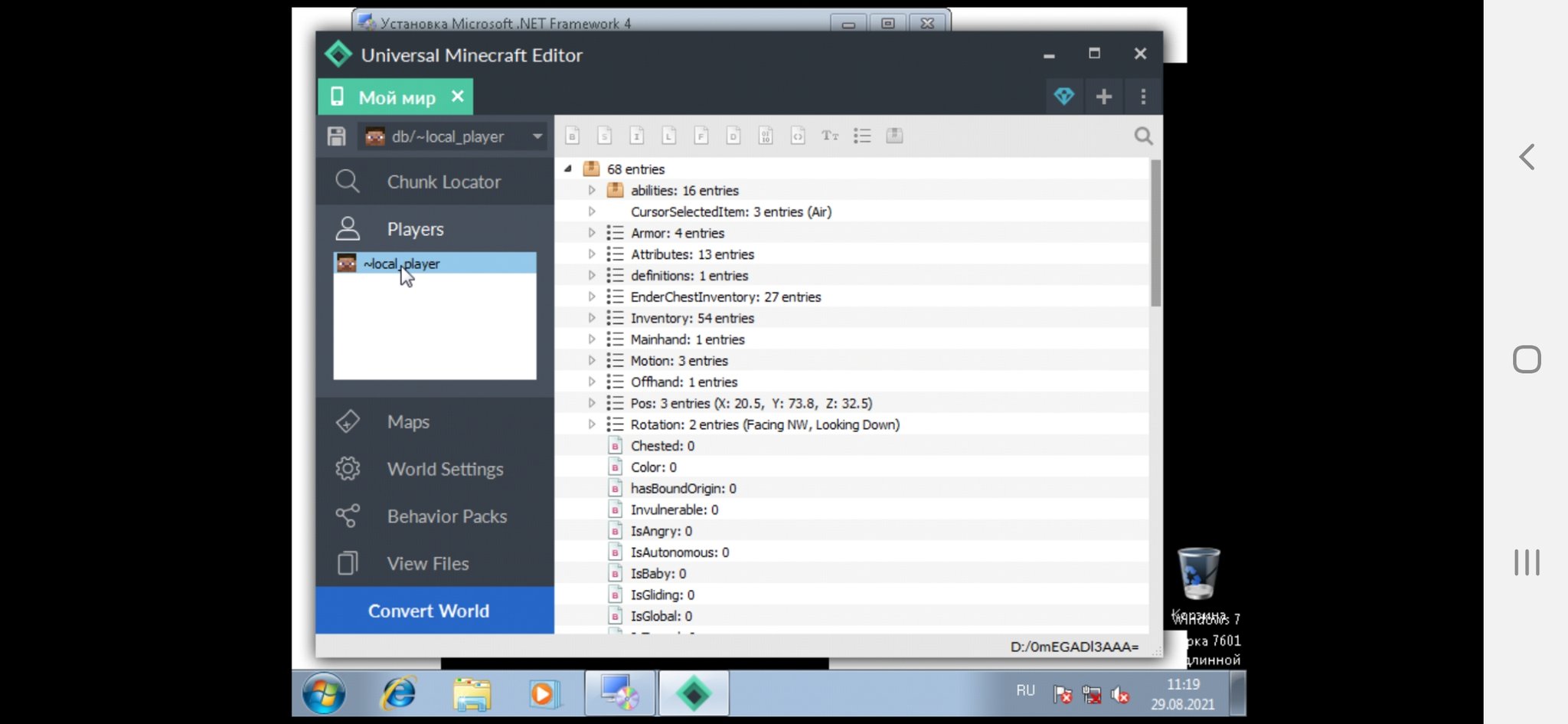This screenshot has width=1568, height=724.
Task: Add a String tag (Tt icon)
Action: (x=830, y=136)
